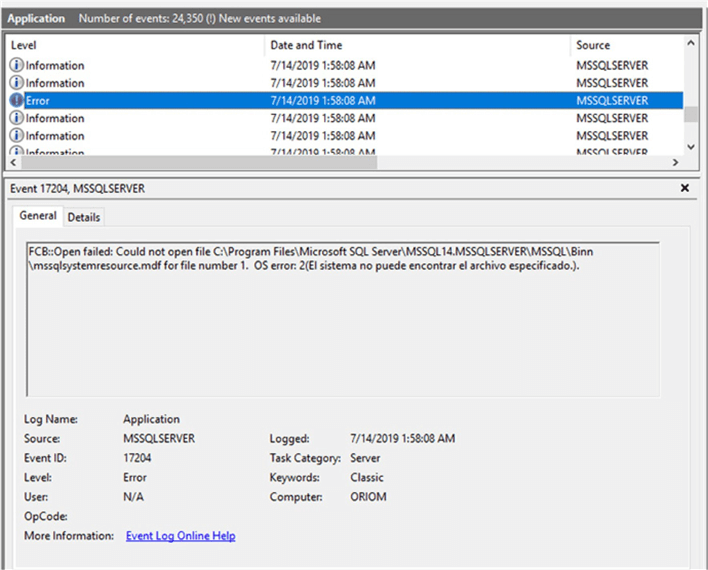Click the Task Category value Server

coord(365,458)
